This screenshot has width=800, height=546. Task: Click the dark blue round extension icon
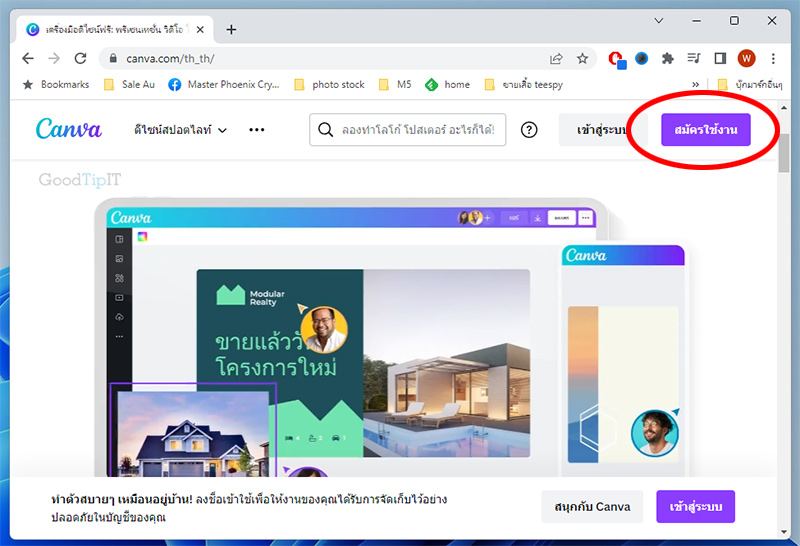pyautogui.click(x=641, y=59)
